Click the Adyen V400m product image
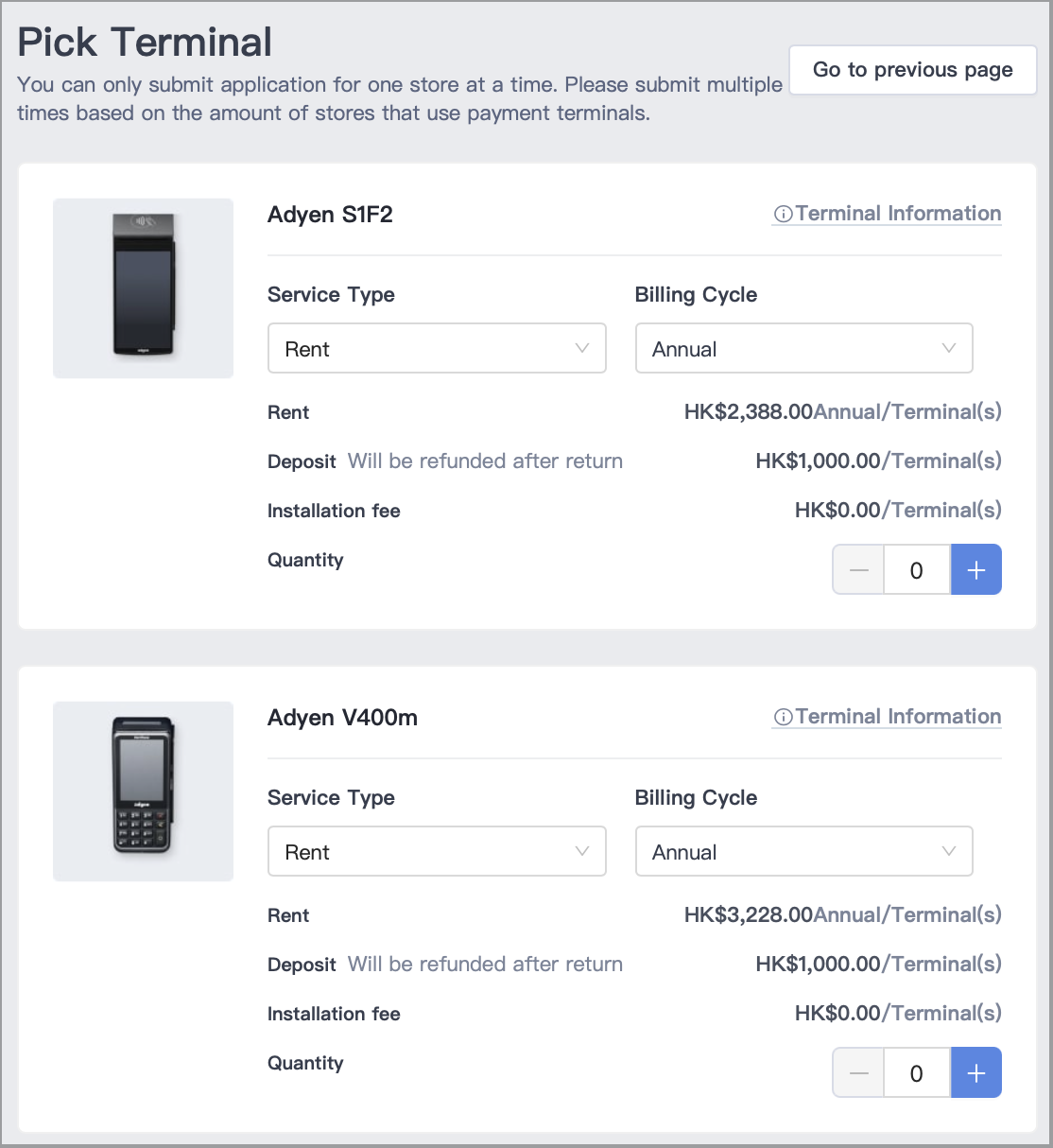The image size is (1053, 1148). tap(143, 791)
